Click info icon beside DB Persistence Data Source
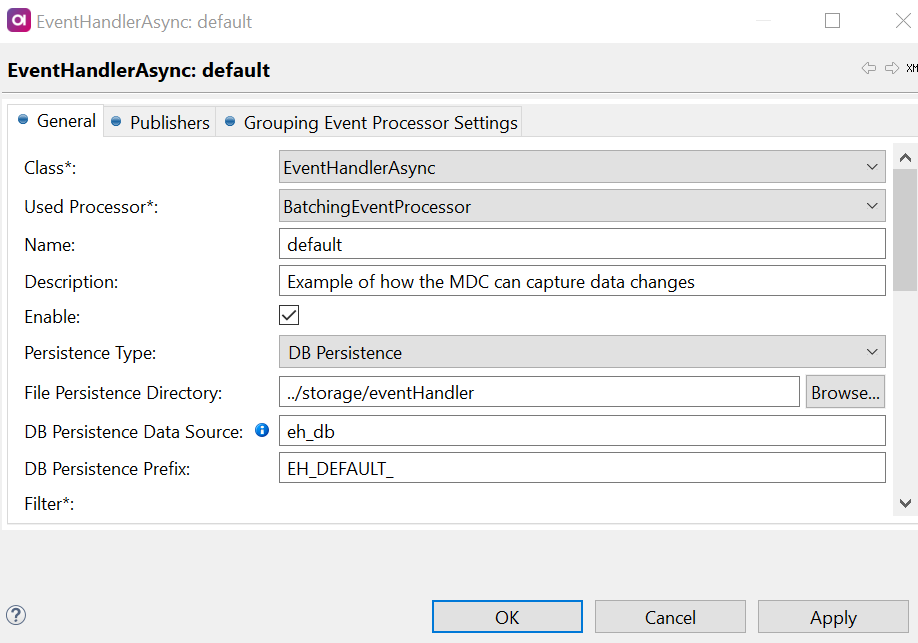 [262, 430]
